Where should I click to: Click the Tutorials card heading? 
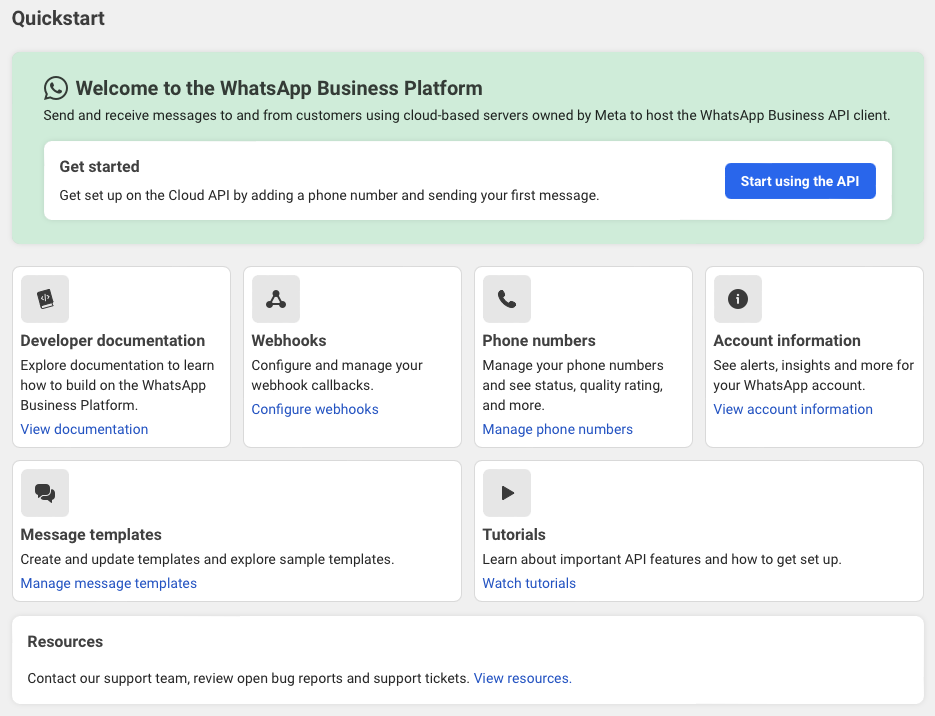click(x=514, y=534)
